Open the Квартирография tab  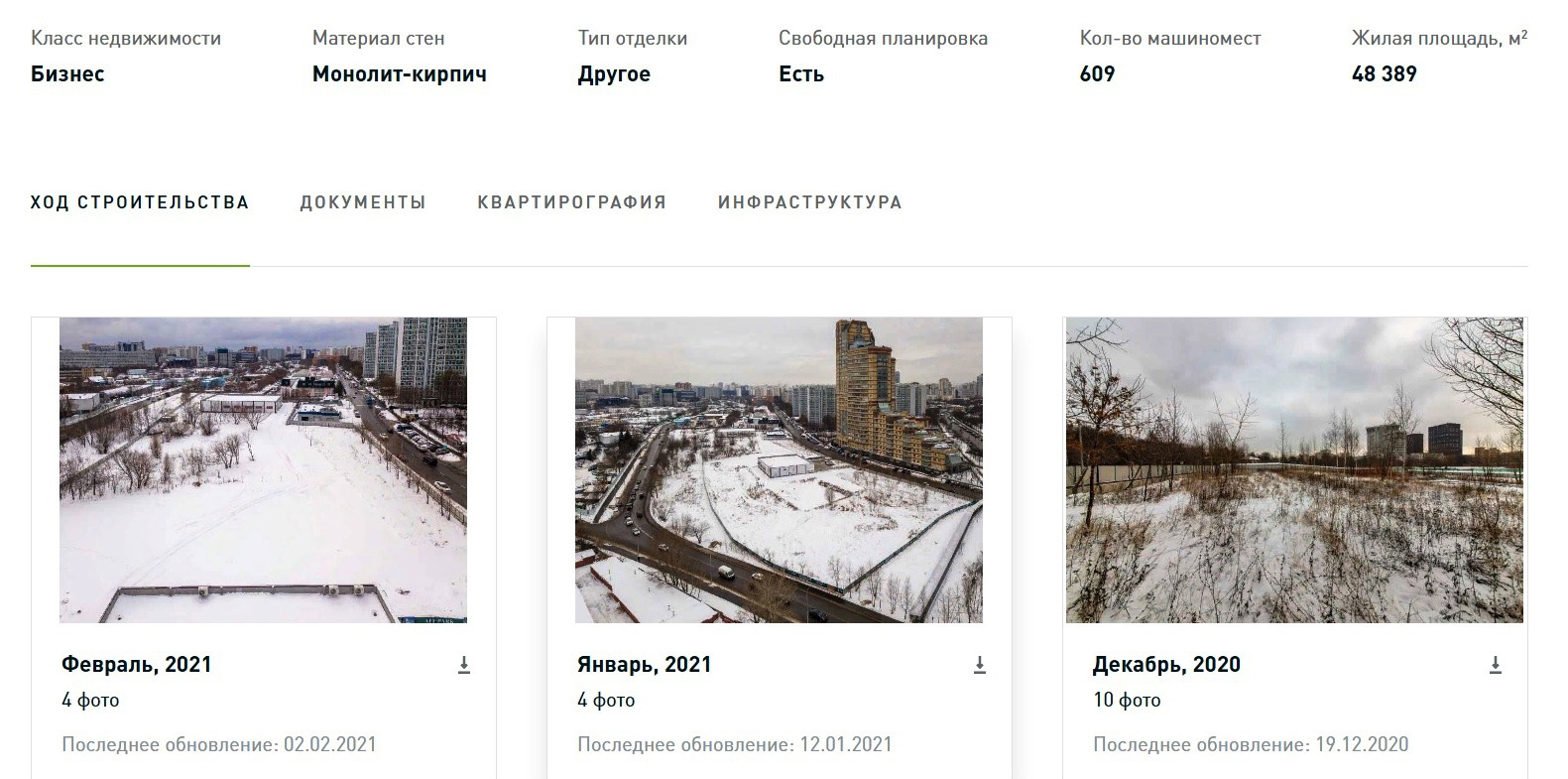coord(572,202)
